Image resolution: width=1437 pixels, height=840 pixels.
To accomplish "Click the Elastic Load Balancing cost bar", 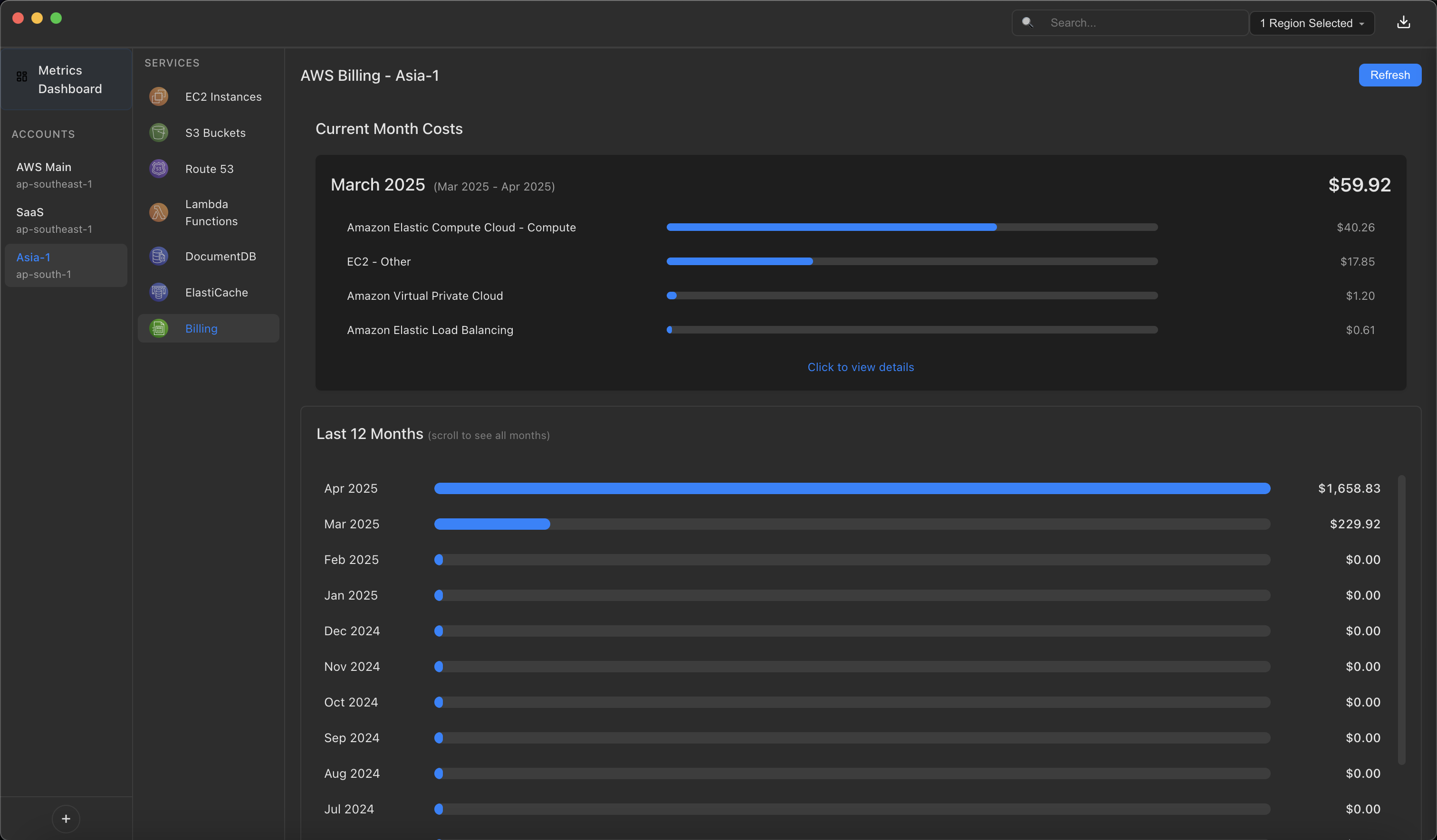I will point(912,330).
